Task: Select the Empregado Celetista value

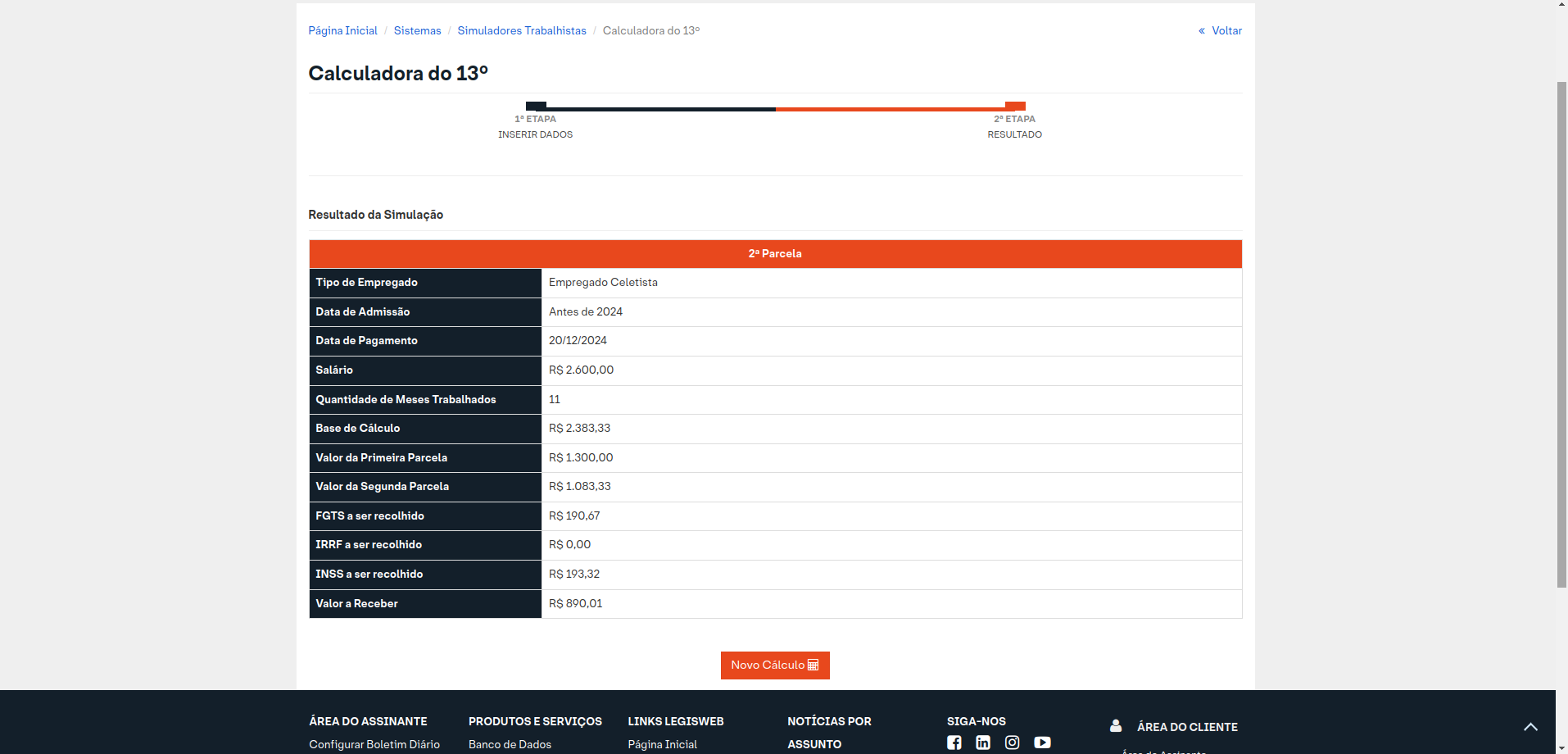Action: (603, 283)
